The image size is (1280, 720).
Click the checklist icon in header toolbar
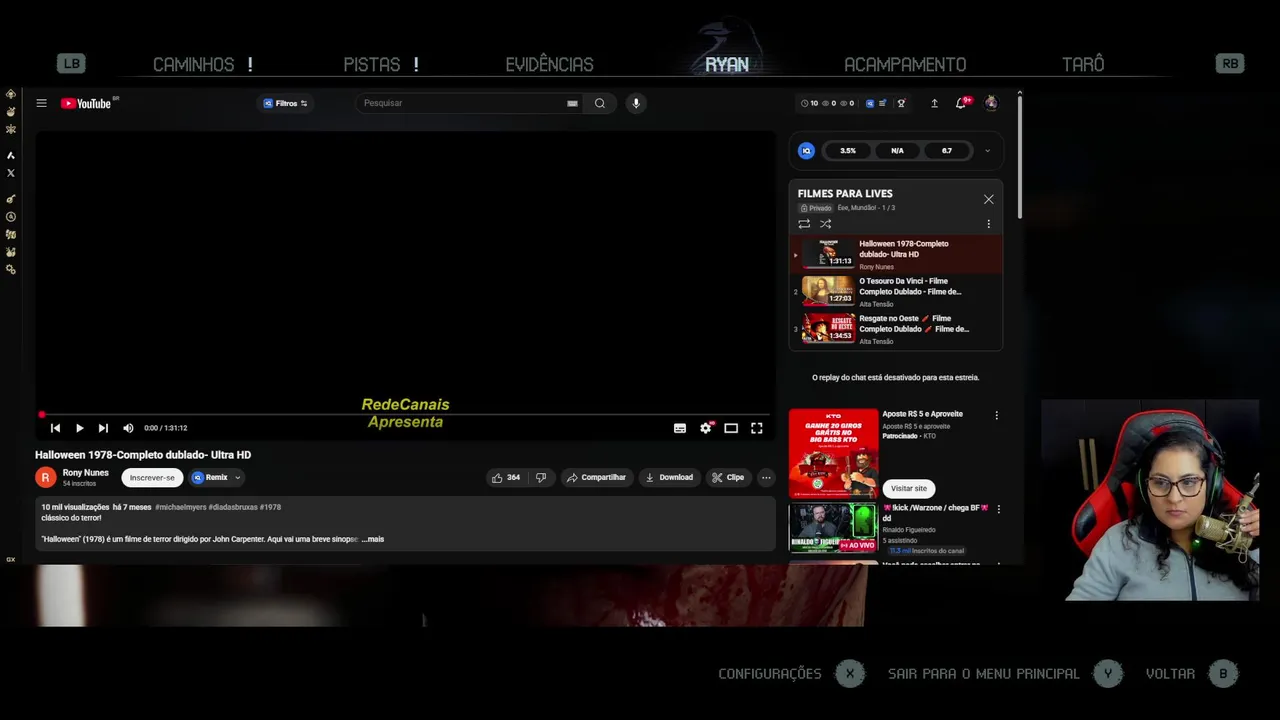point(884,103)
